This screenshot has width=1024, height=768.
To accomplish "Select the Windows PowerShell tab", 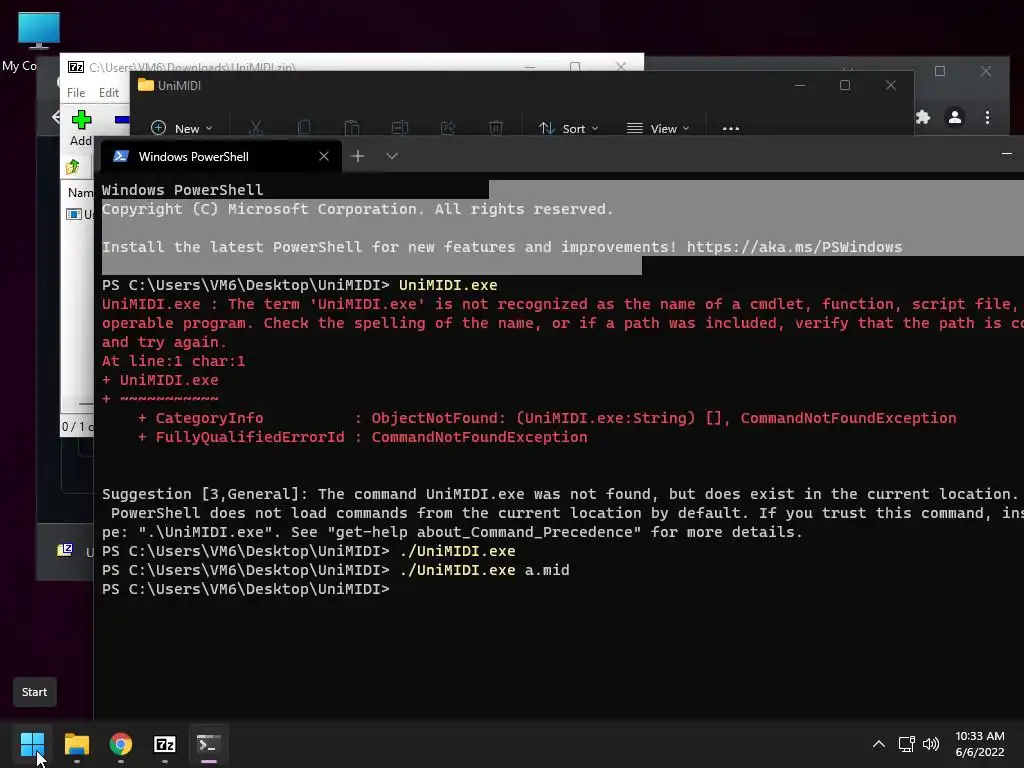I will (221, 156).
